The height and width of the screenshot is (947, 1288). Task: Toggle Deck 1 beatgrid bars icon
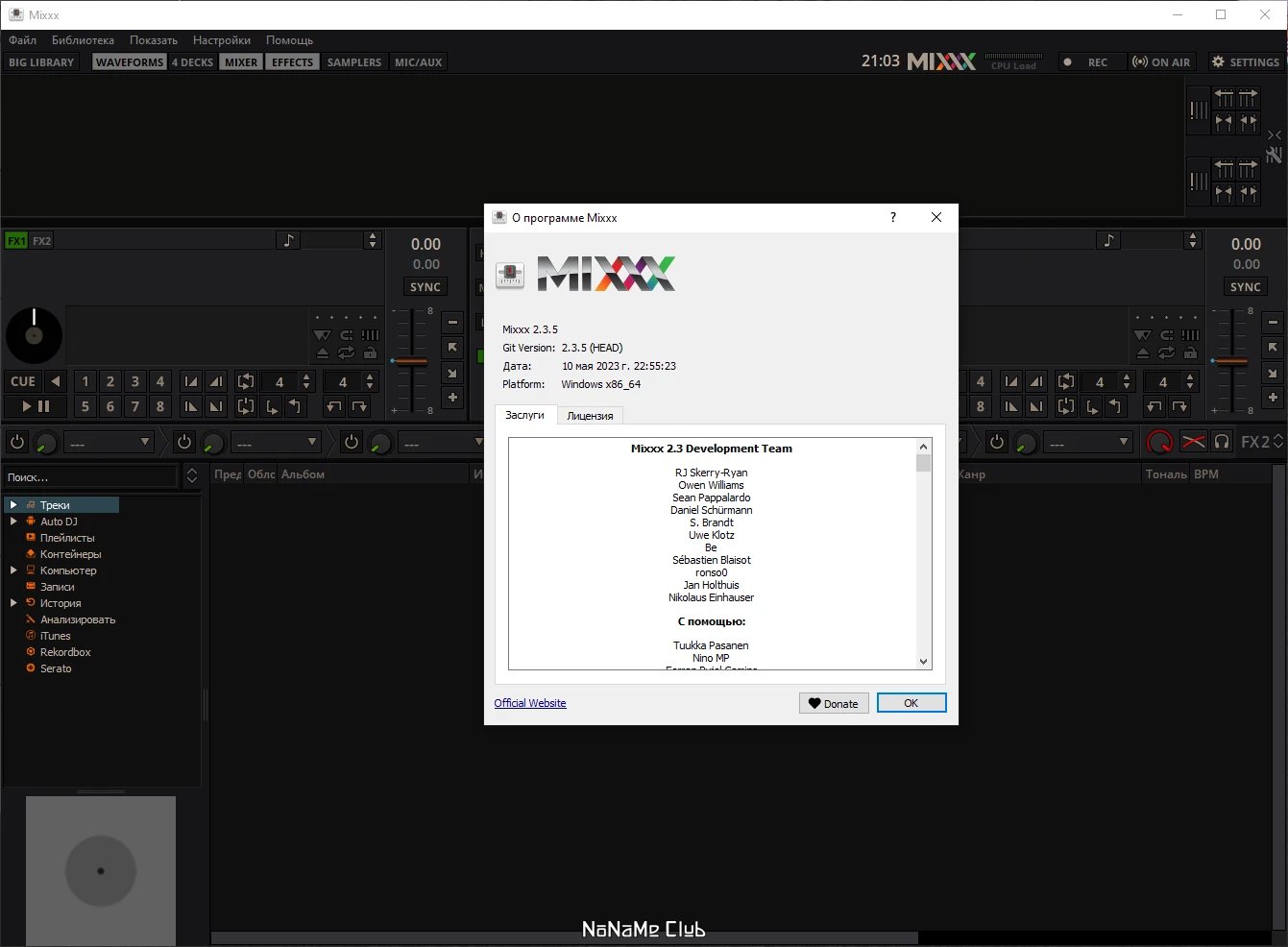coord(370,335)
